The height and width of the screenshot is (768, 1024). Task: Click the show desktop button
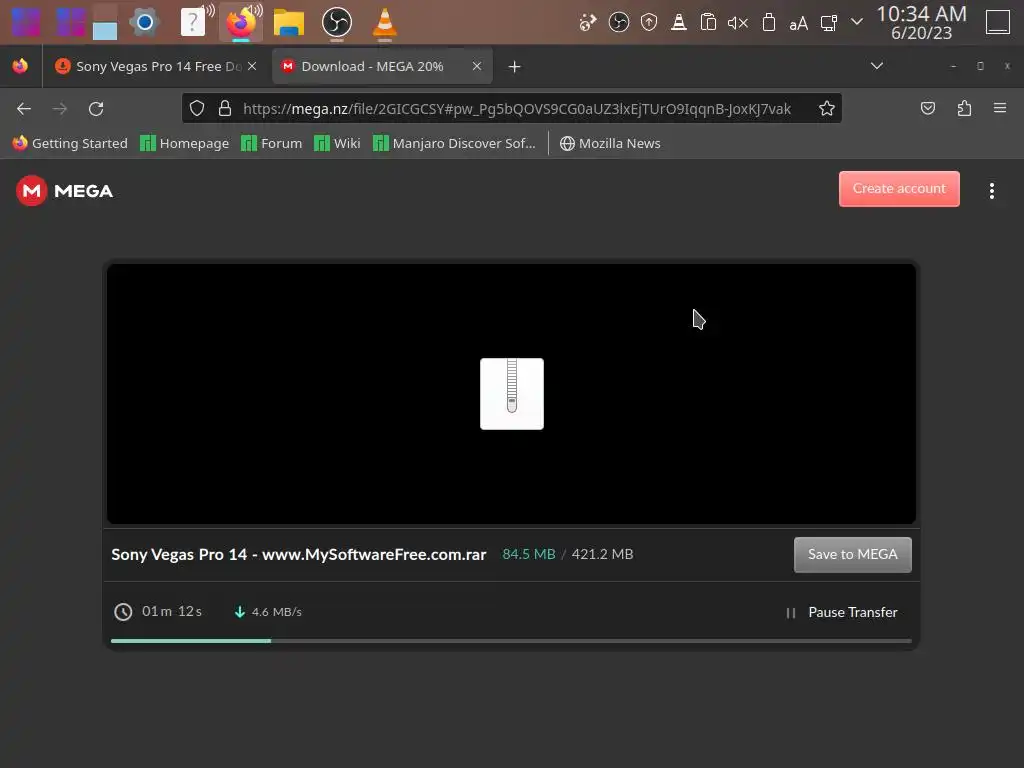click(x=997, y=22)
